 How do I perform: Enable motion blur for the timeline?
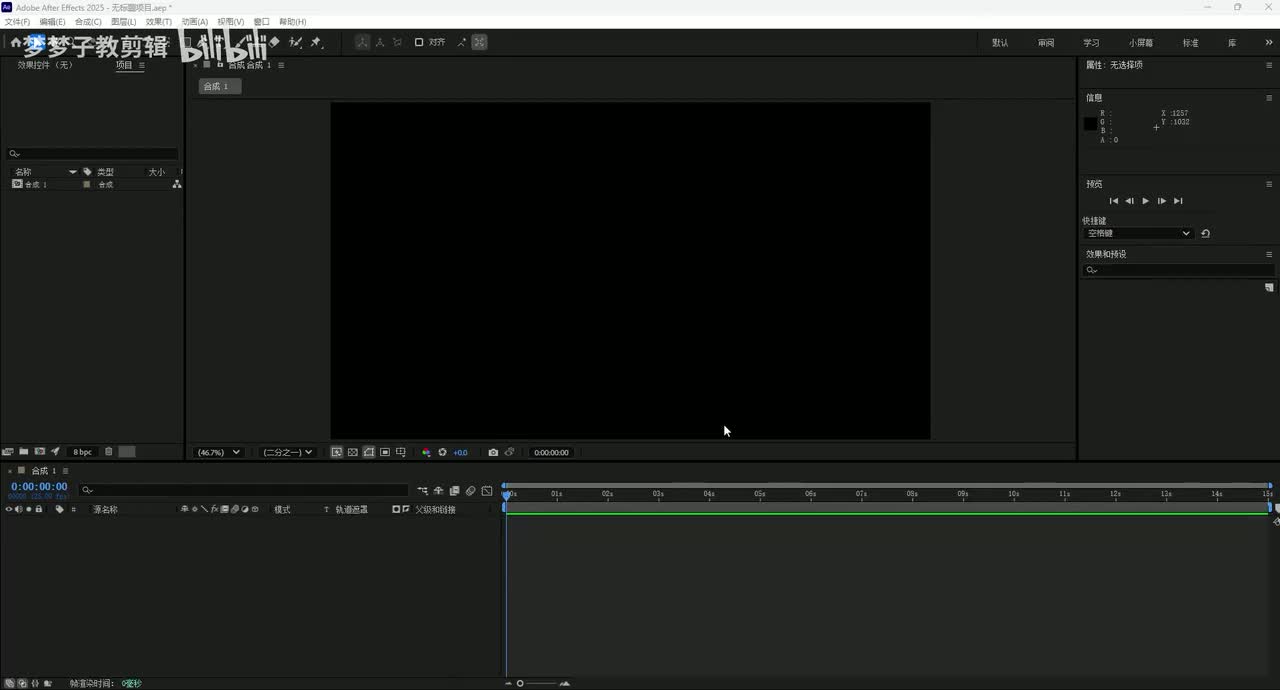(470, 490)
